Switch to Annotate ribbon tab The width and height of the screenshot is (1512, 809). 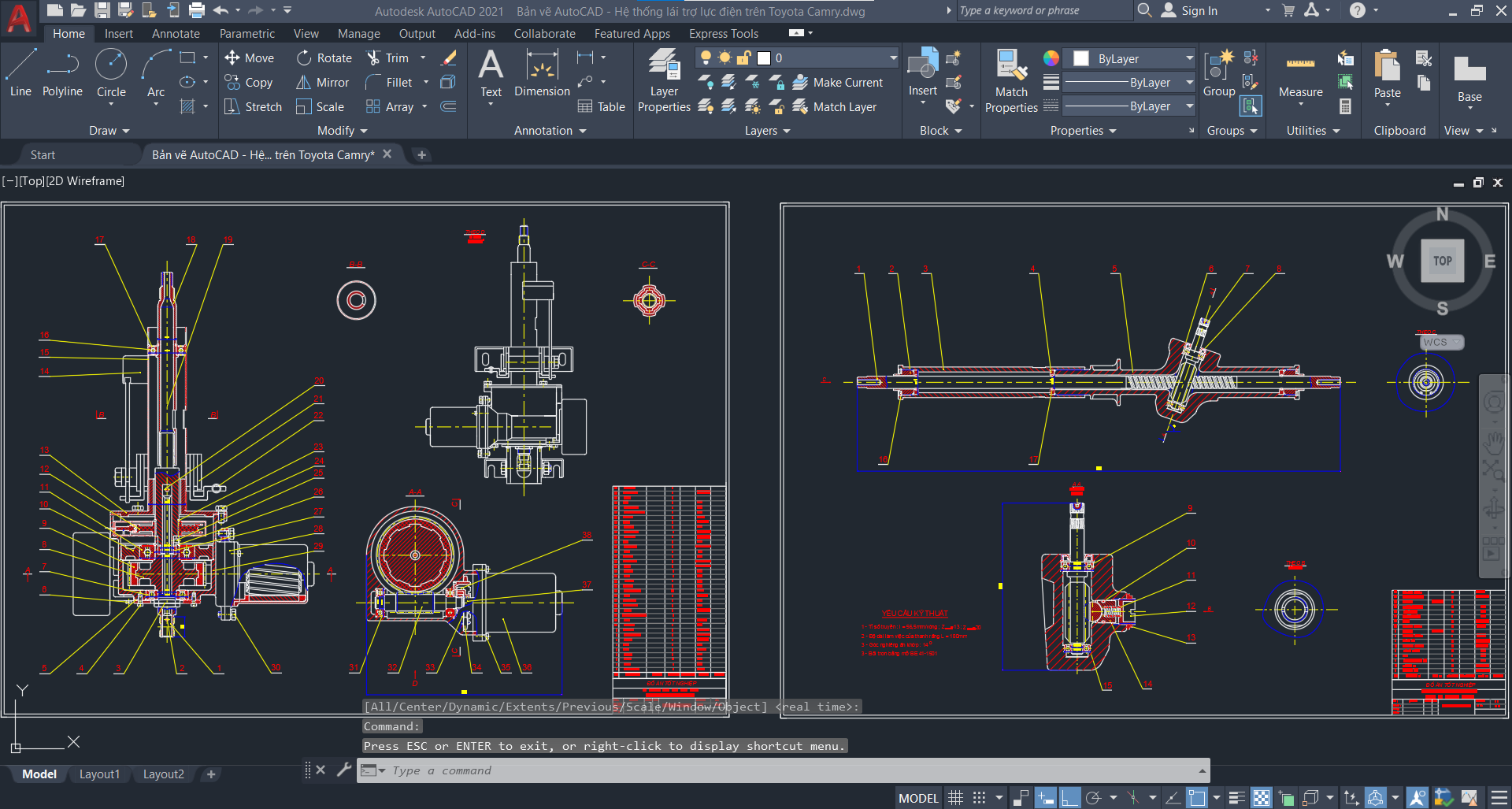tap(176, 33)
